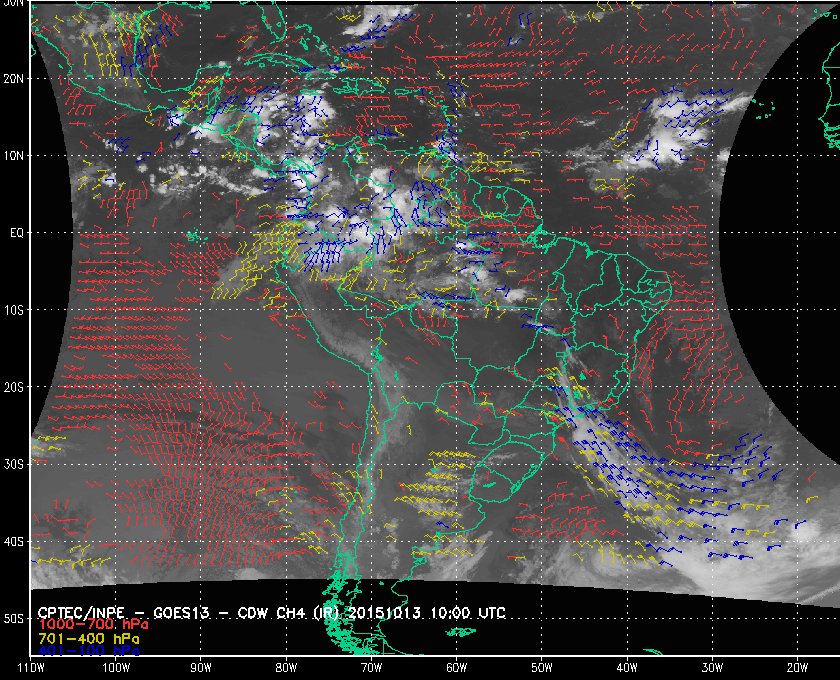Click the 30W longitude label
This screenshot has width=840, height=680.
(712, 668)
